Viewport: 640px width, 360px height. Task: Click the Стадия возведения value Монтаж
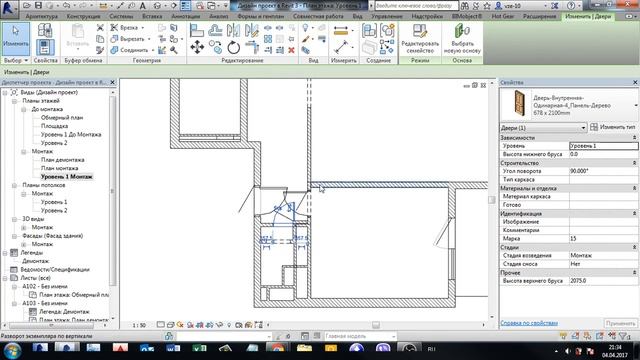(x=604, y=256)
